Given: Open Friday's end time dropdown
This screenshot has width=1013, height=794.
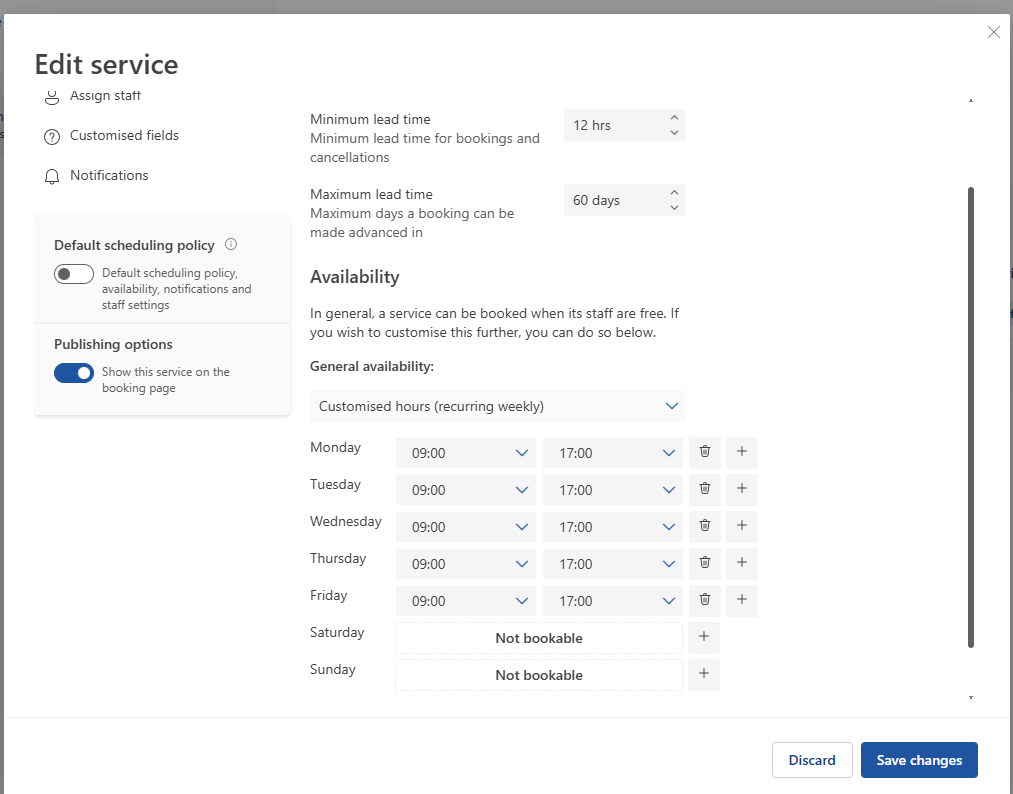Looking at the screenshot, I should point(612,601).
